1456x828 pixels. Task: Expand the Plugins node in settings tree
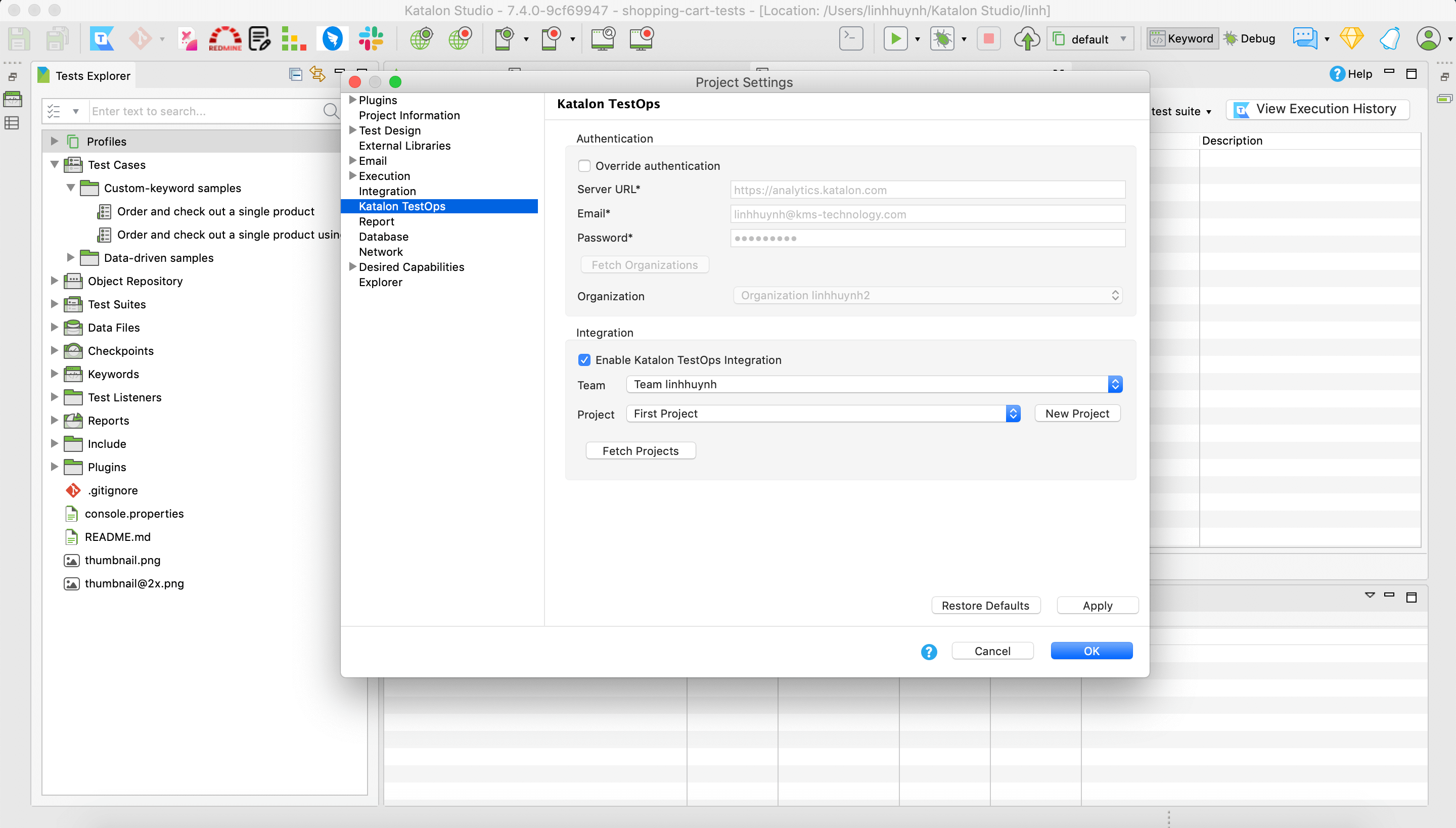(x=353, y=100)
